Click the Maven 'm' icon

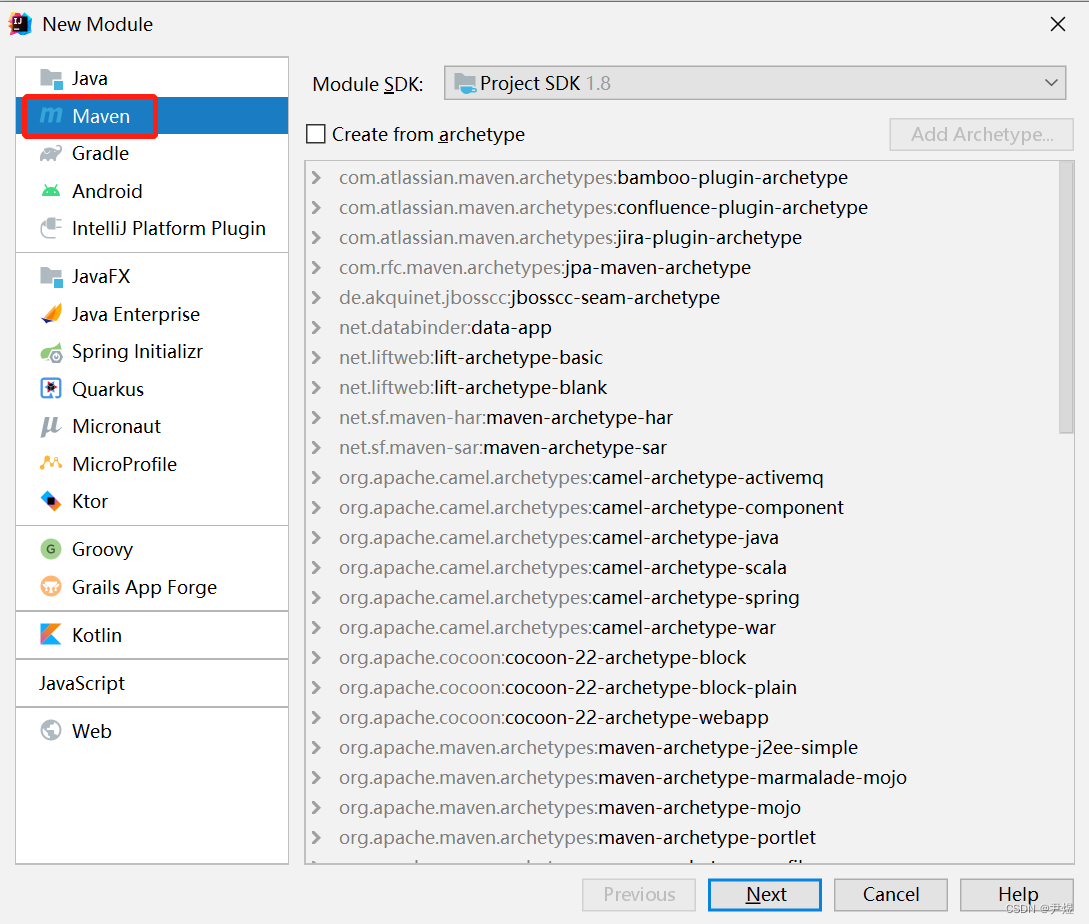(x=51, y=115)
